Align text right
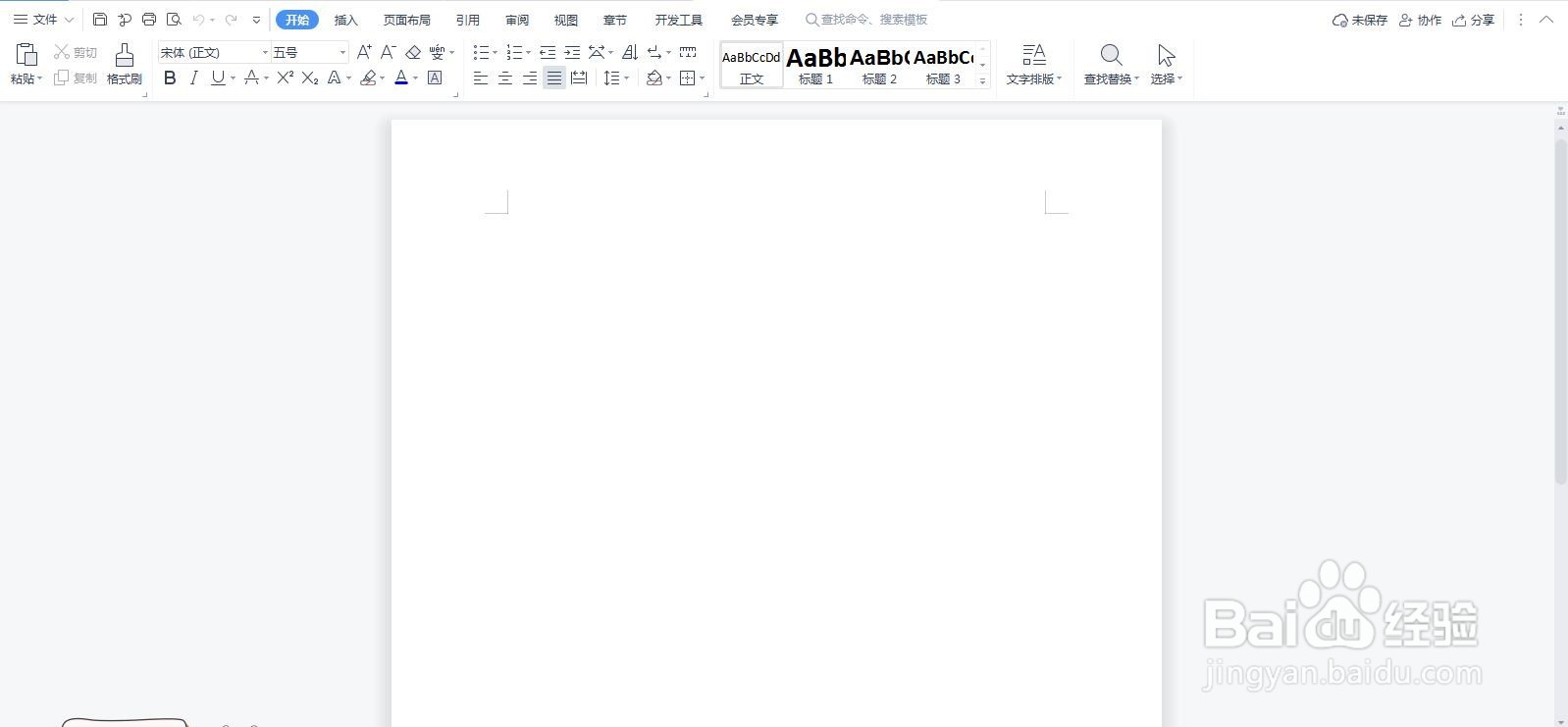This screenshot has height=727, width=1568. [x=530, y=78]
